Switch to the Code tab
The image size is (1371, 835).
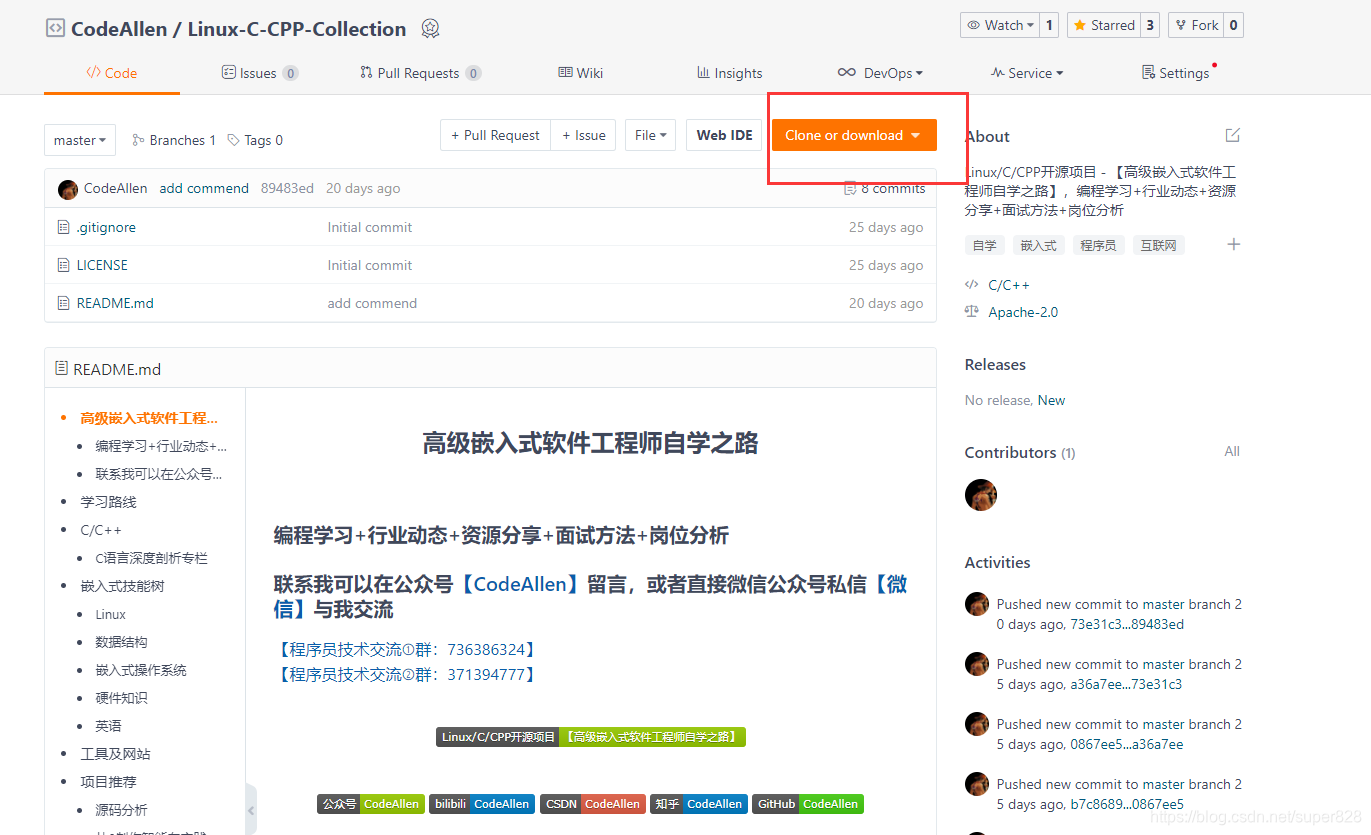click(112, 73)
